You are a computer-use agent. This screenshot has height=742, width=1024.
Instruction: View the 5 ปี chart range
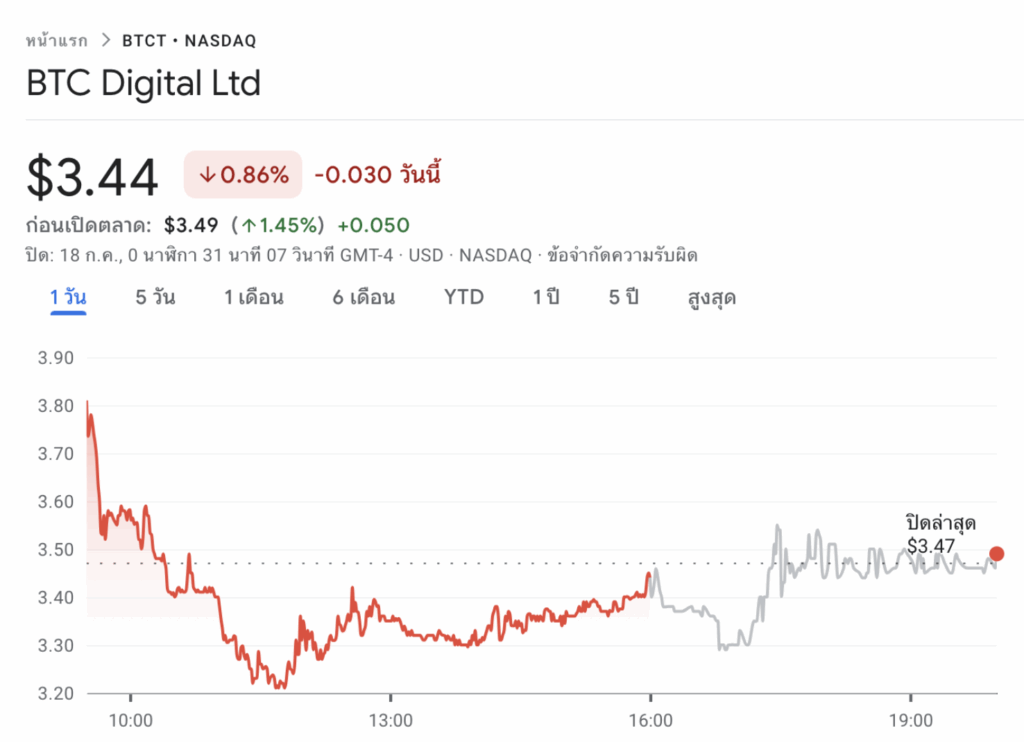pos(623,297)
